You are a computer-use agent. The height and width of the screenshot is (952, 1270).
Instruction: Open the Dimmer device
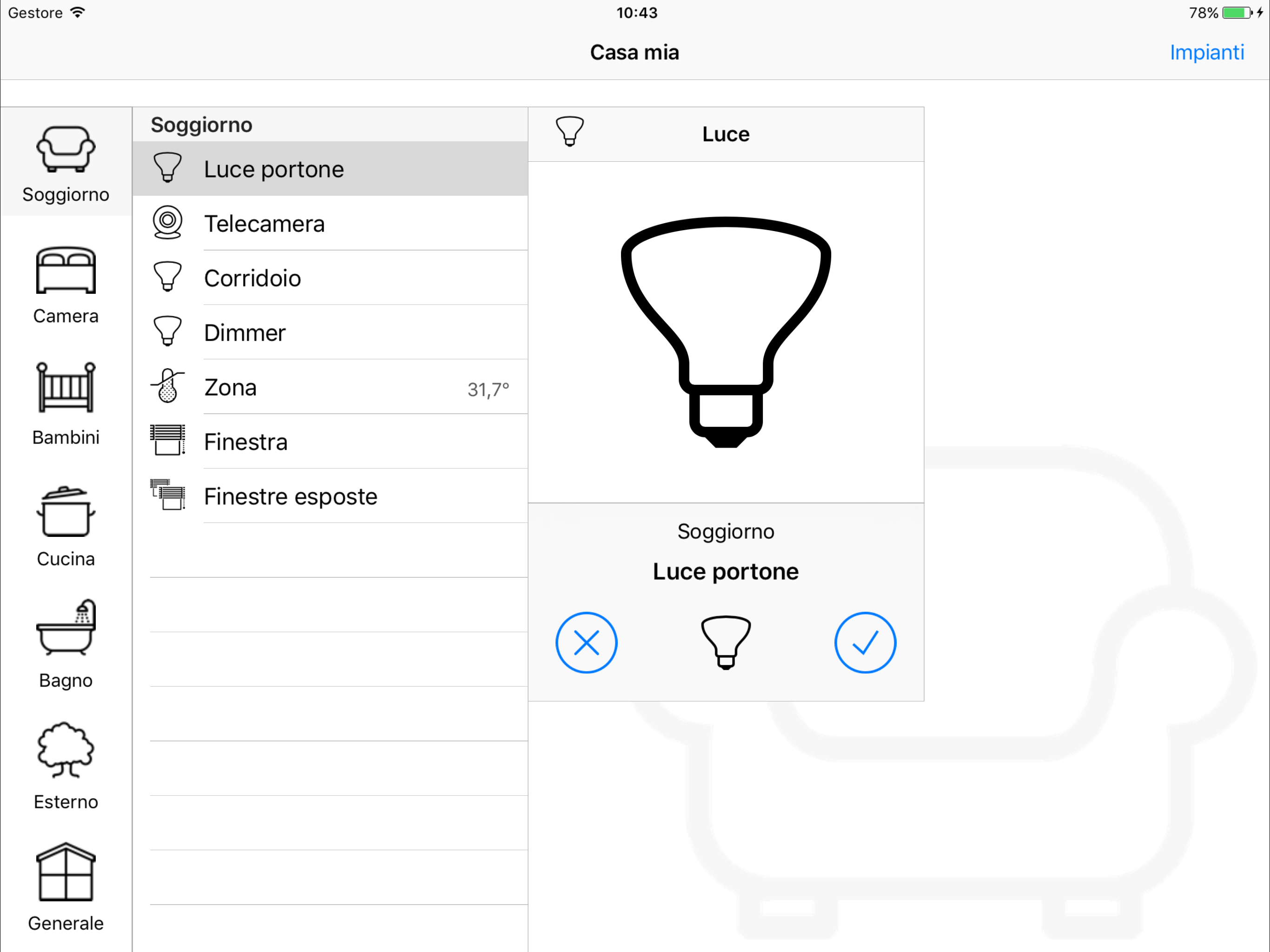245,333
